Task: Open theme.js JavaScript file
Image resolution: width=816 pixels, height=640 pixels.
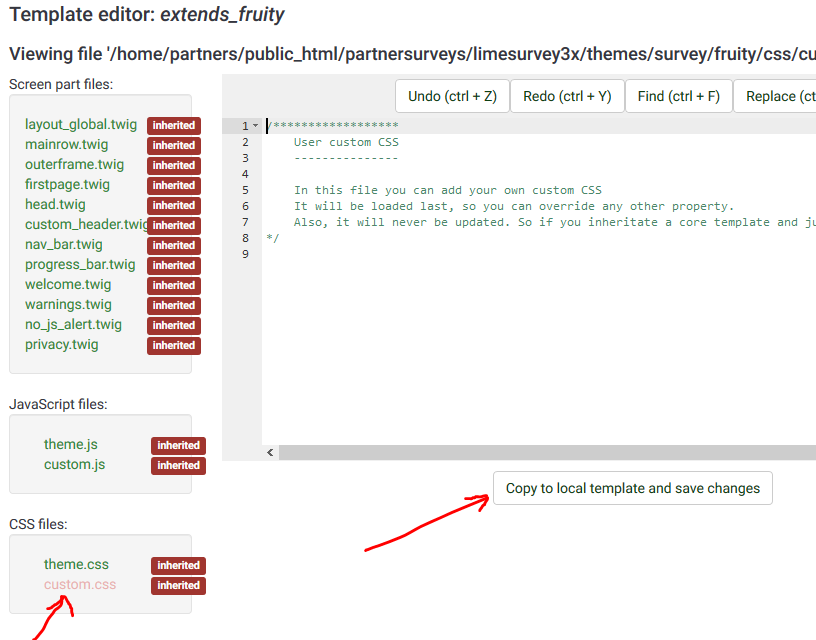Action: (x=71, y=445)
